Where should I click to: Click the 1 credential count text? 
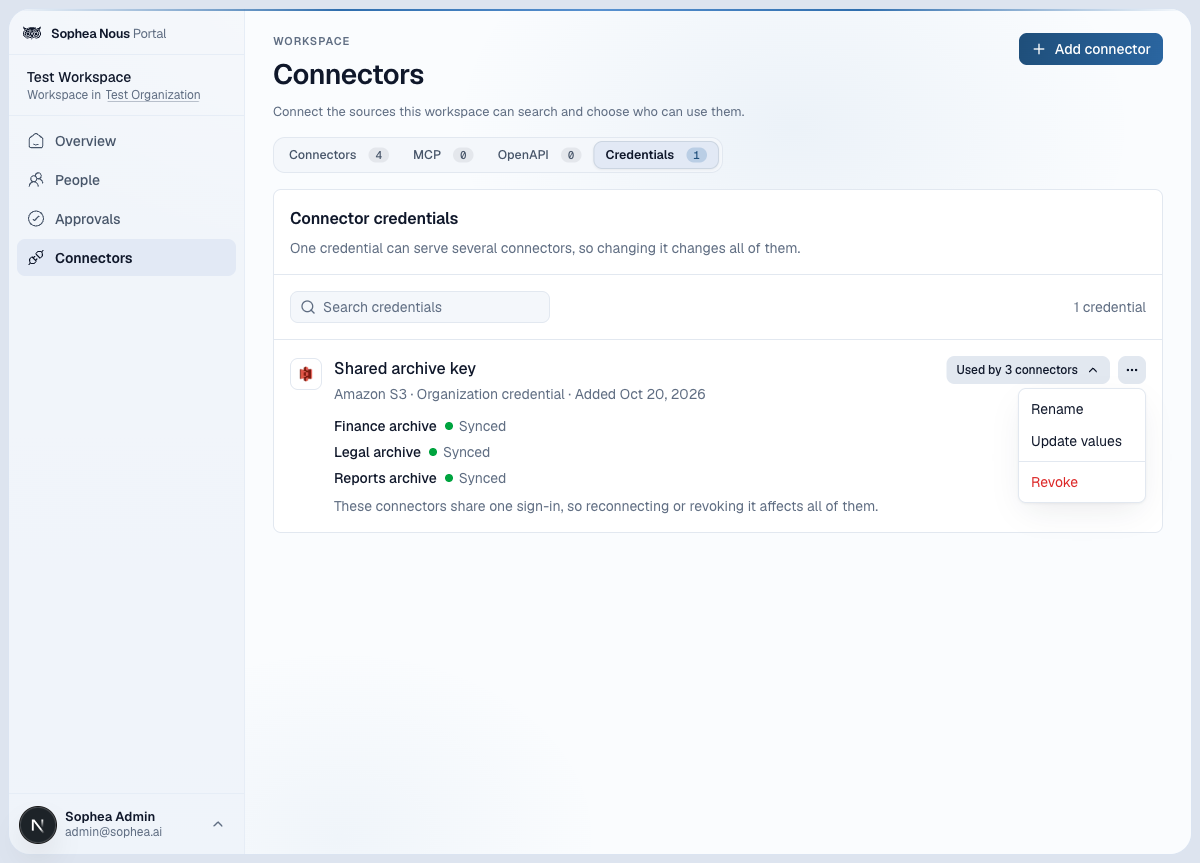point(1110,307)
